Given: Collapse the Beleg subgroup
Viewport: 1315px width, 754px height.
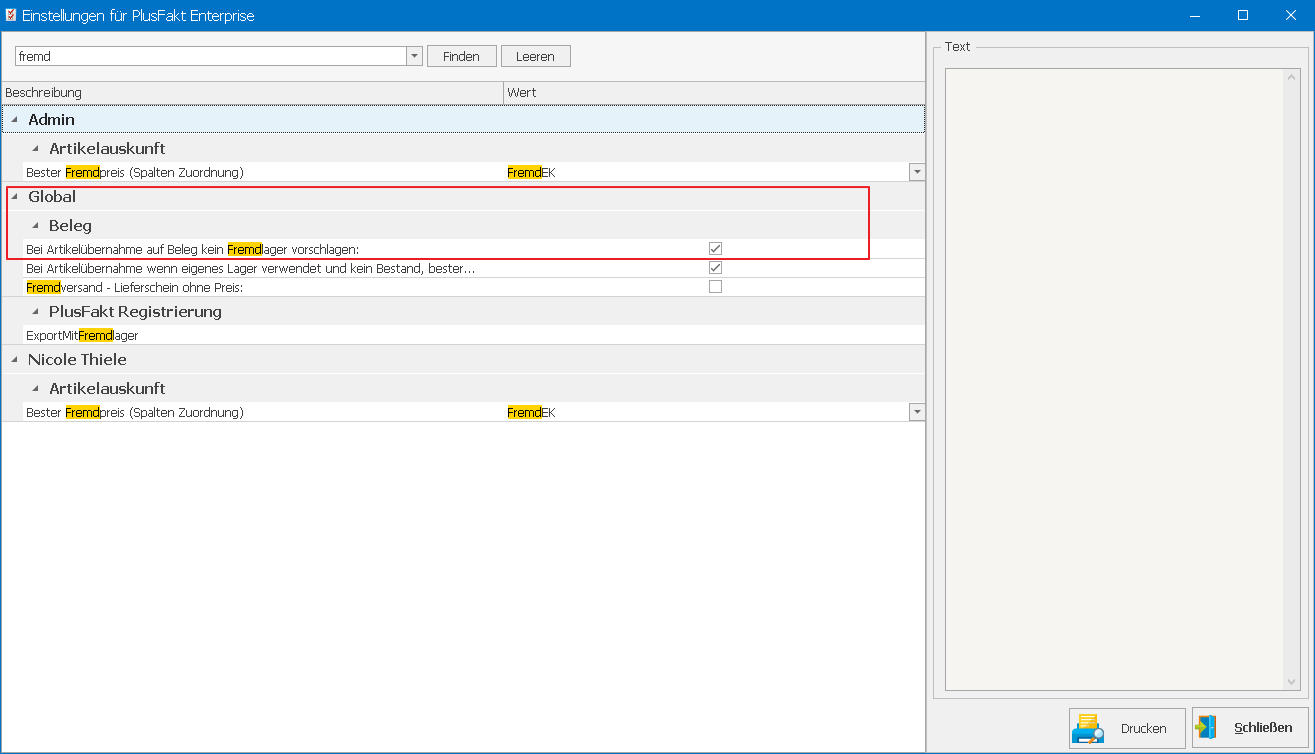Looking at the screenshot, I should 35,226.
